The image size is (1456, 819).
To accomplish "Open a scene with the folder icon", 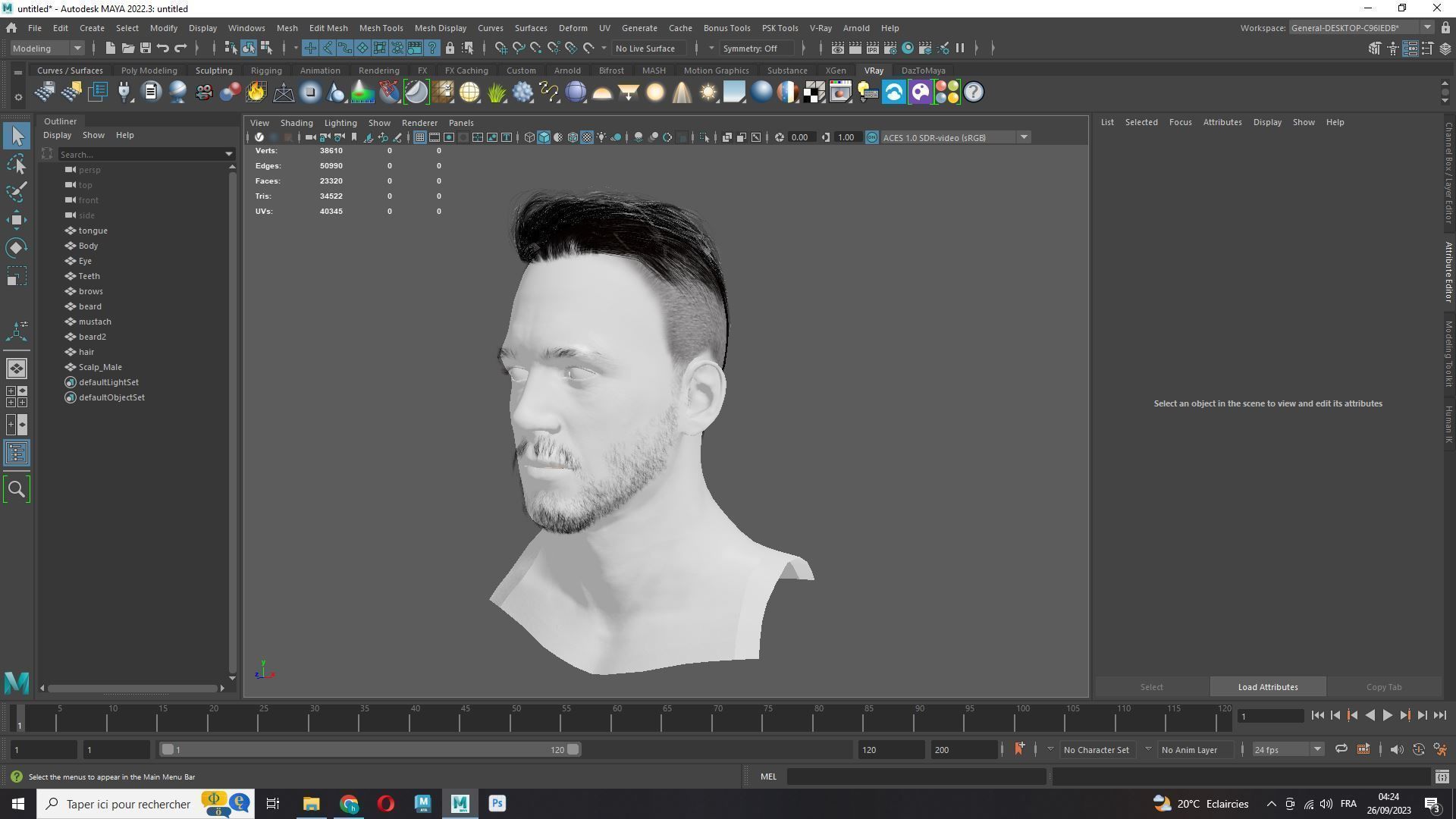I will [x=127, y=49].
